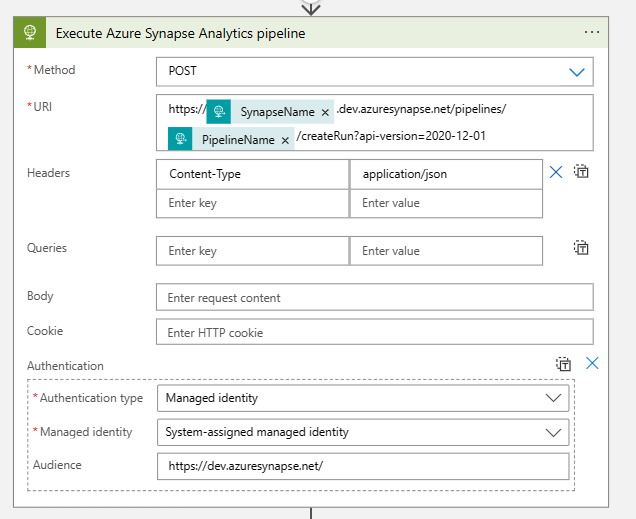Remove the SynapseName token from the URI
The height and width of the screenshot is (519, 636).
(x=325, y=112)
